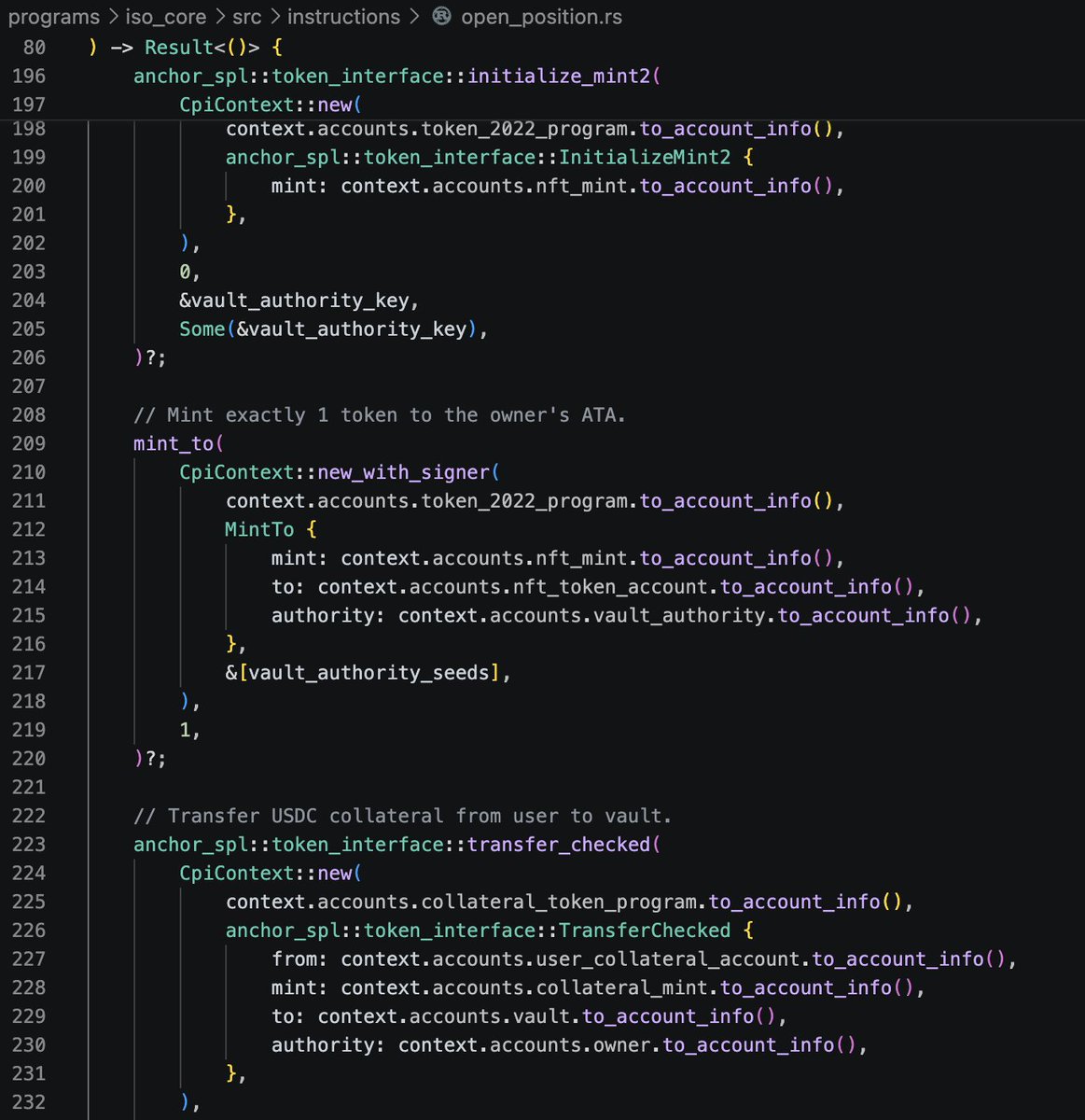Click "vault" on line 229
The height and width of the screenshot is (1120, 1085).
point(542,1015)
